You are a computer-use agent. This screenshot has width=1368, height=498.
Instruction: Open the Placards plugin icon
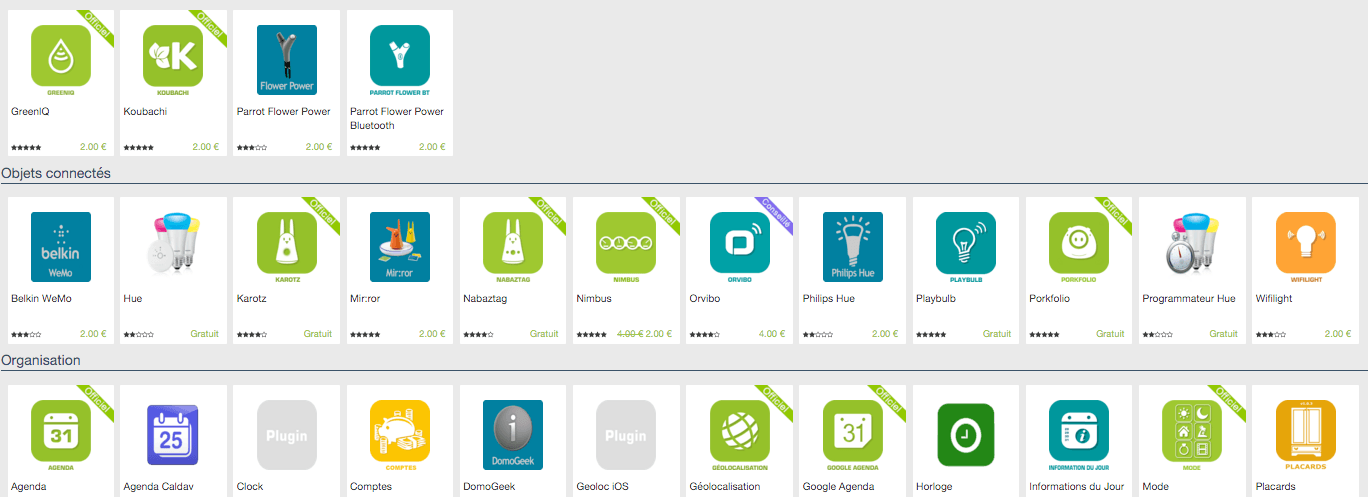pos(1306,435)
